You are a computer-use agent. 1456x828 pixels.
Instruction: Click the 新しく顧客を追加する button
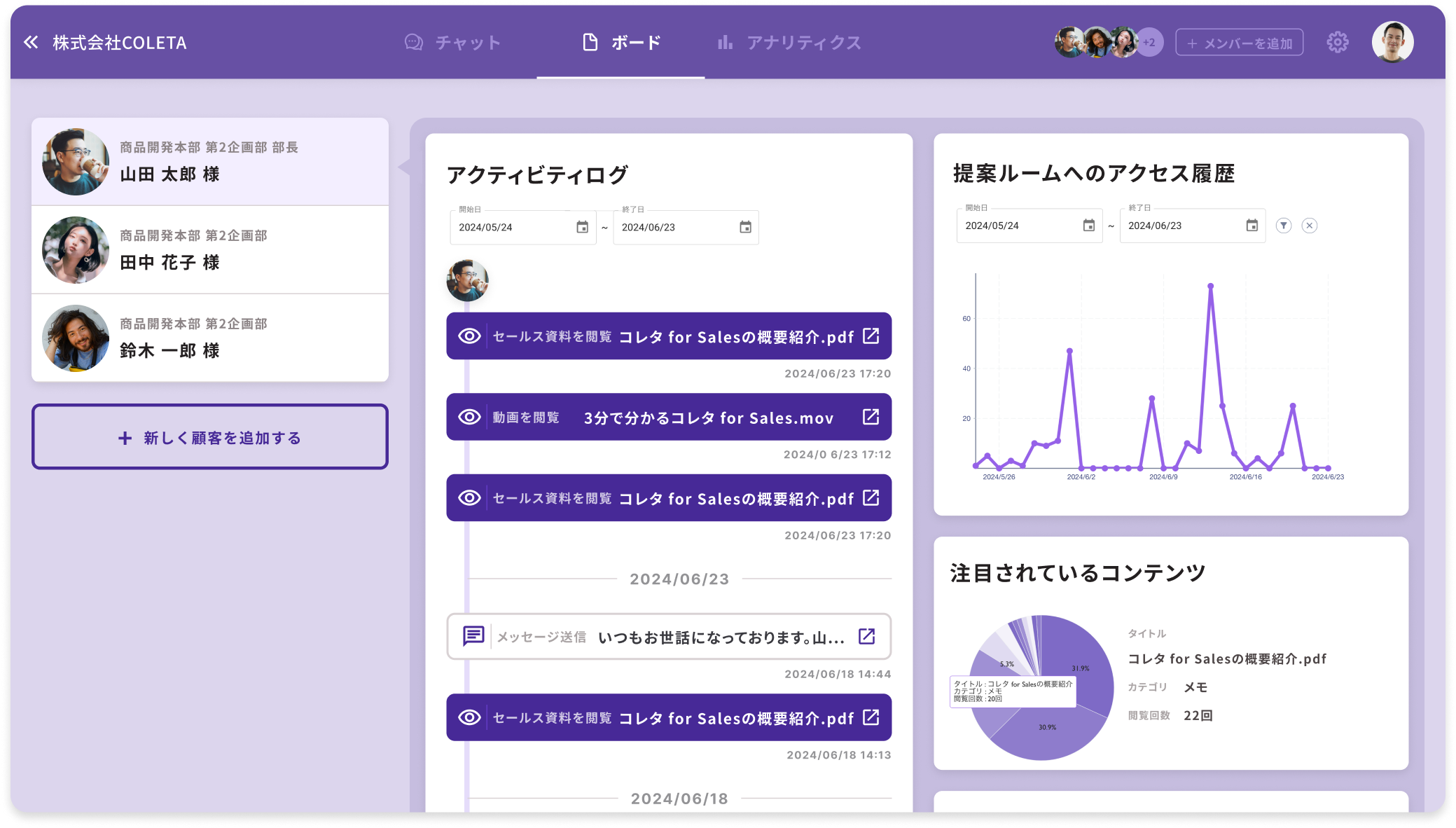(x=210, y=437)
